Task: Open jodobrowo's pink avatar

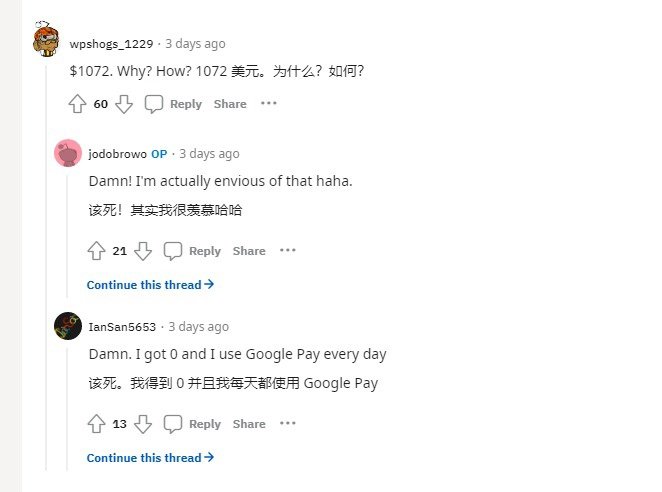Action: (x=68, y=154)
